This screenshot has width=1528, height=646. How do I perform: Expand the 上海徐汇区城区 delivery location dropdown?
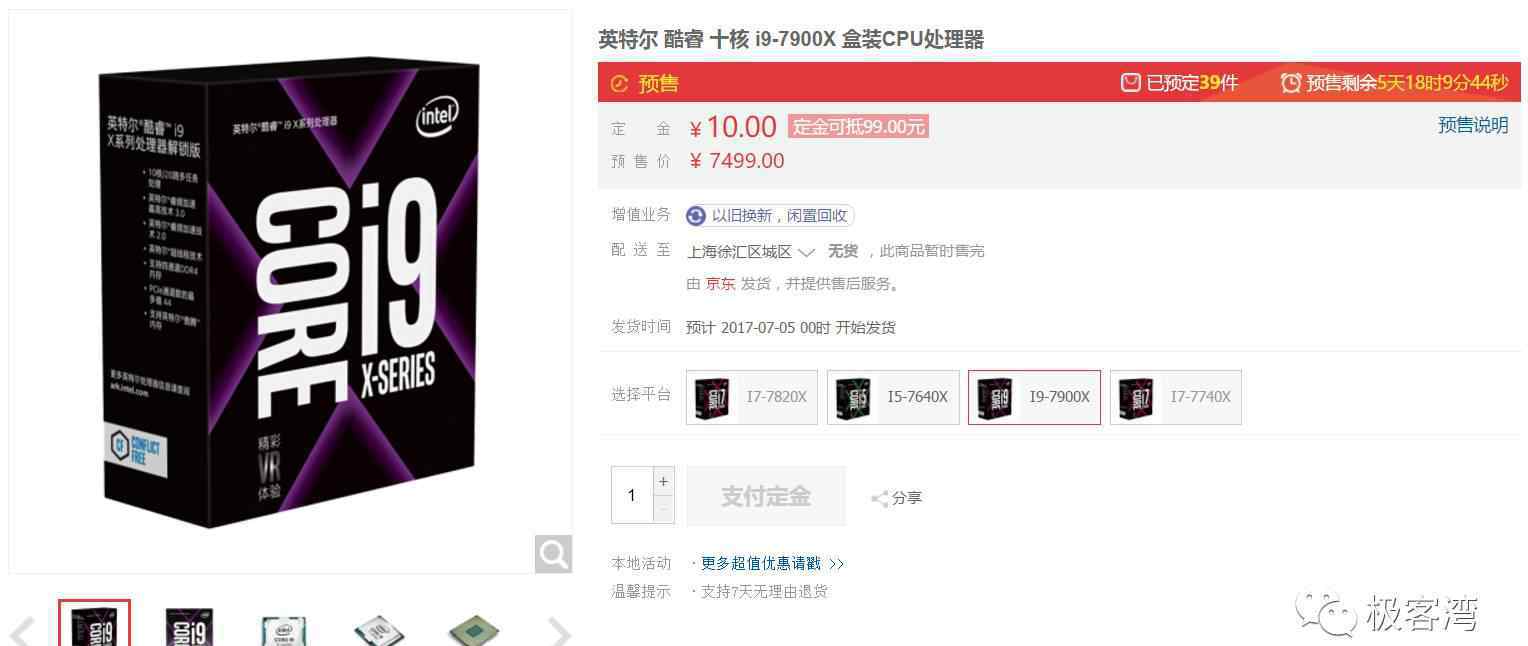click(751, 251)
